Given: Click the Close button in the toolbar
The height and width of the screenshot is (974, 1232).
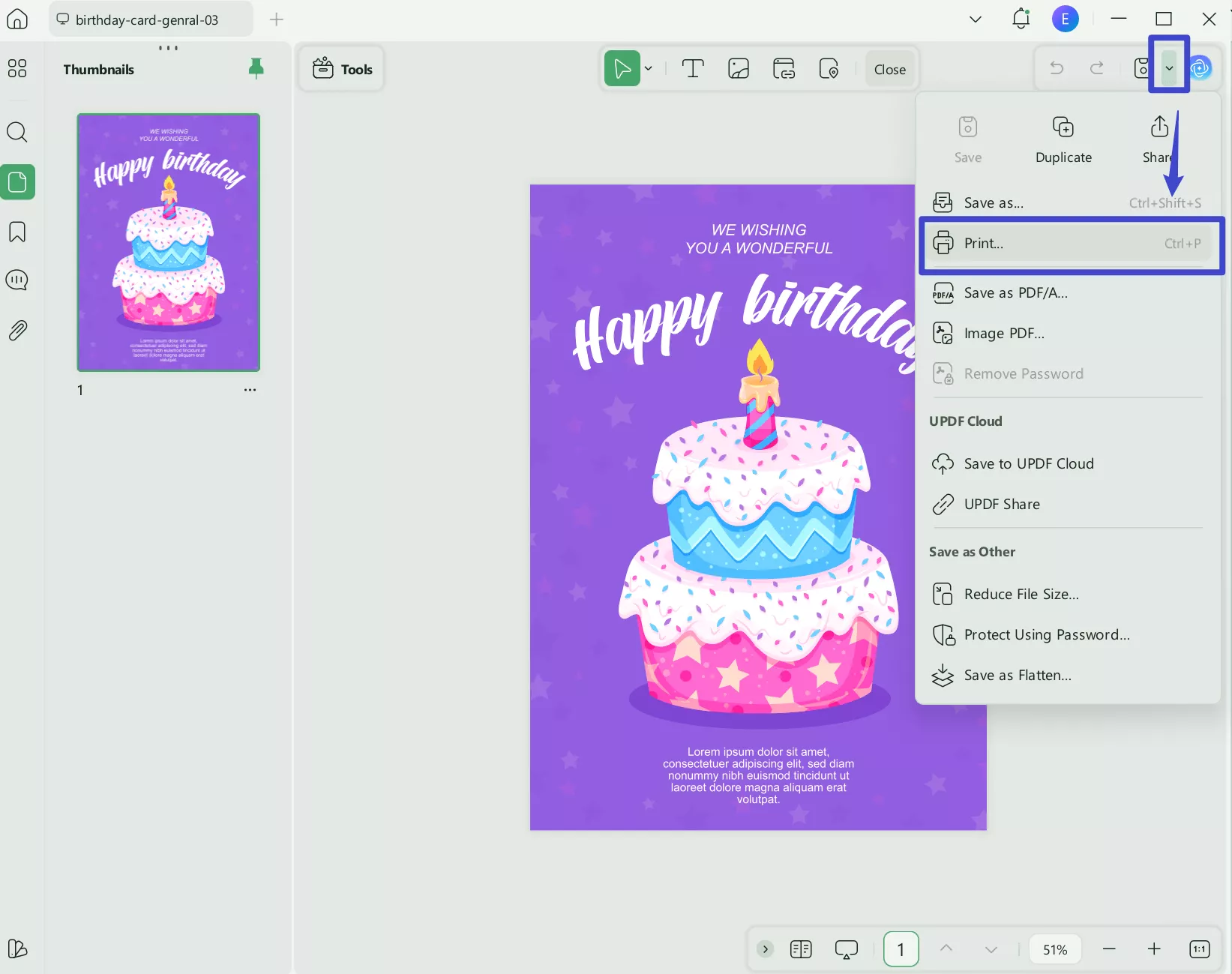Looking at the screenshot, I should tap(889, 68).
